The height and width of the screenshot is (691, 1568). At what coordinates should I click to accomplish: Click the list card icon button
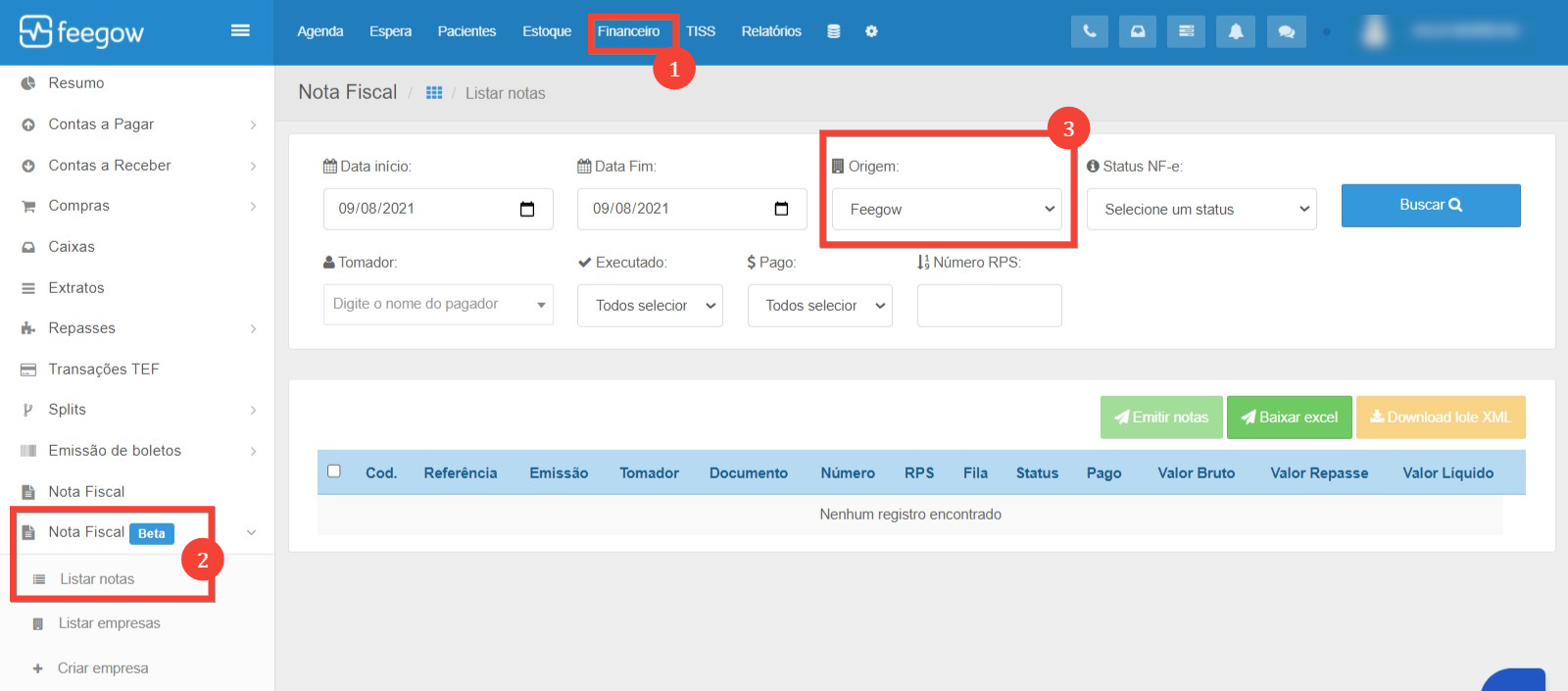pyautogui.click(x=1186, y=31)
